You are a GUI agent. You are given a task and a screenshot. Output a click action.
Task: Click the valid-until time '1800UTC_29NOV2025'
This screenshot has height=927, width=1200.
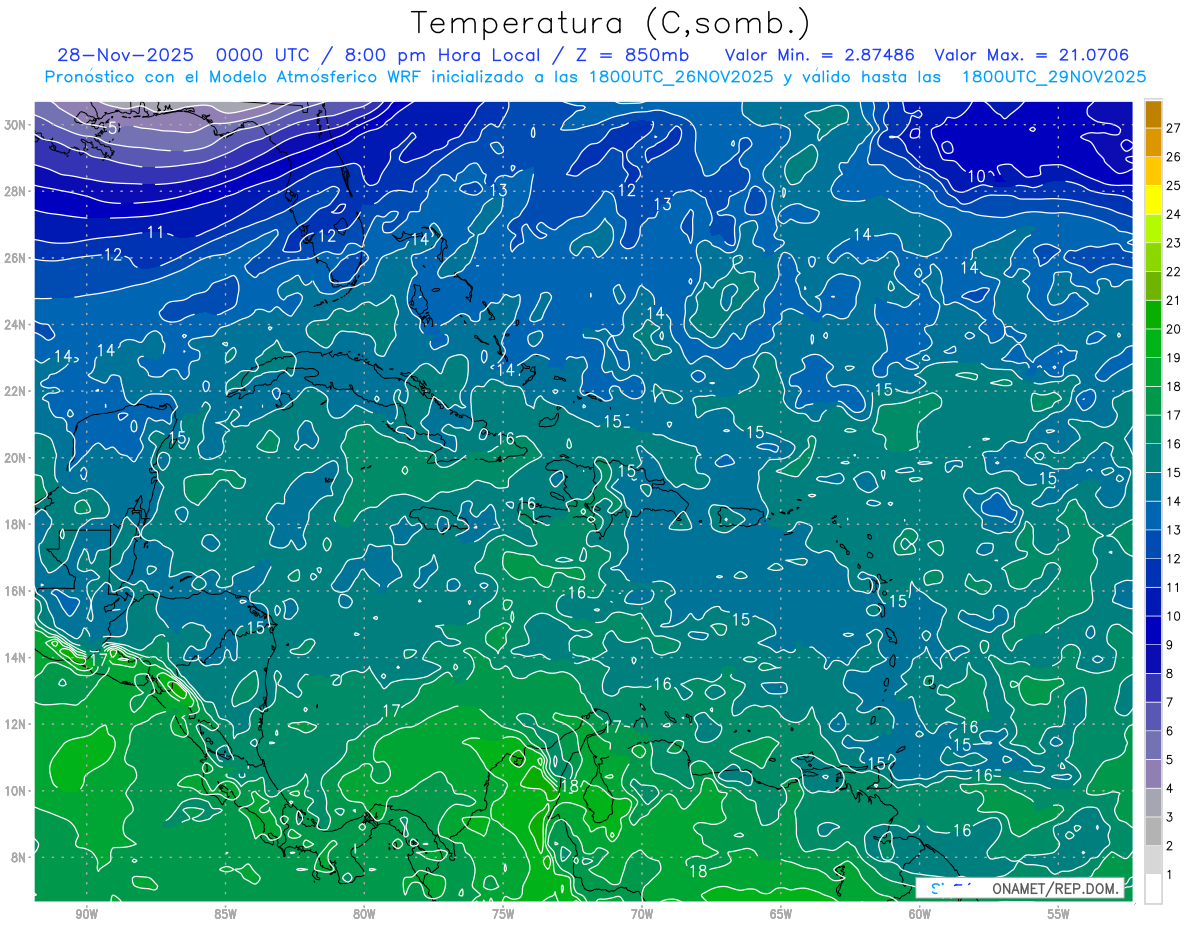(1053, 77)
